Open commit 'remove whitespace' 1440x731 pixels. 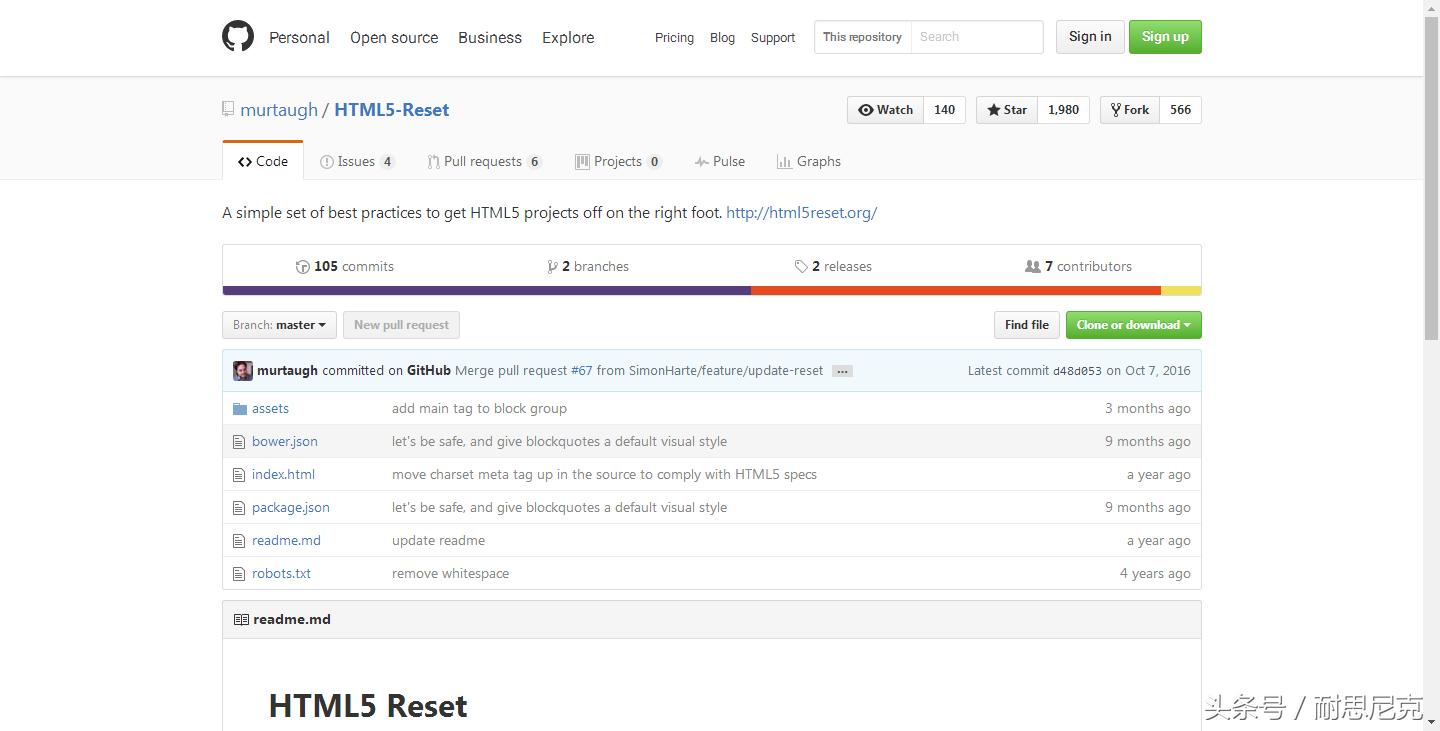coord(450,573)
